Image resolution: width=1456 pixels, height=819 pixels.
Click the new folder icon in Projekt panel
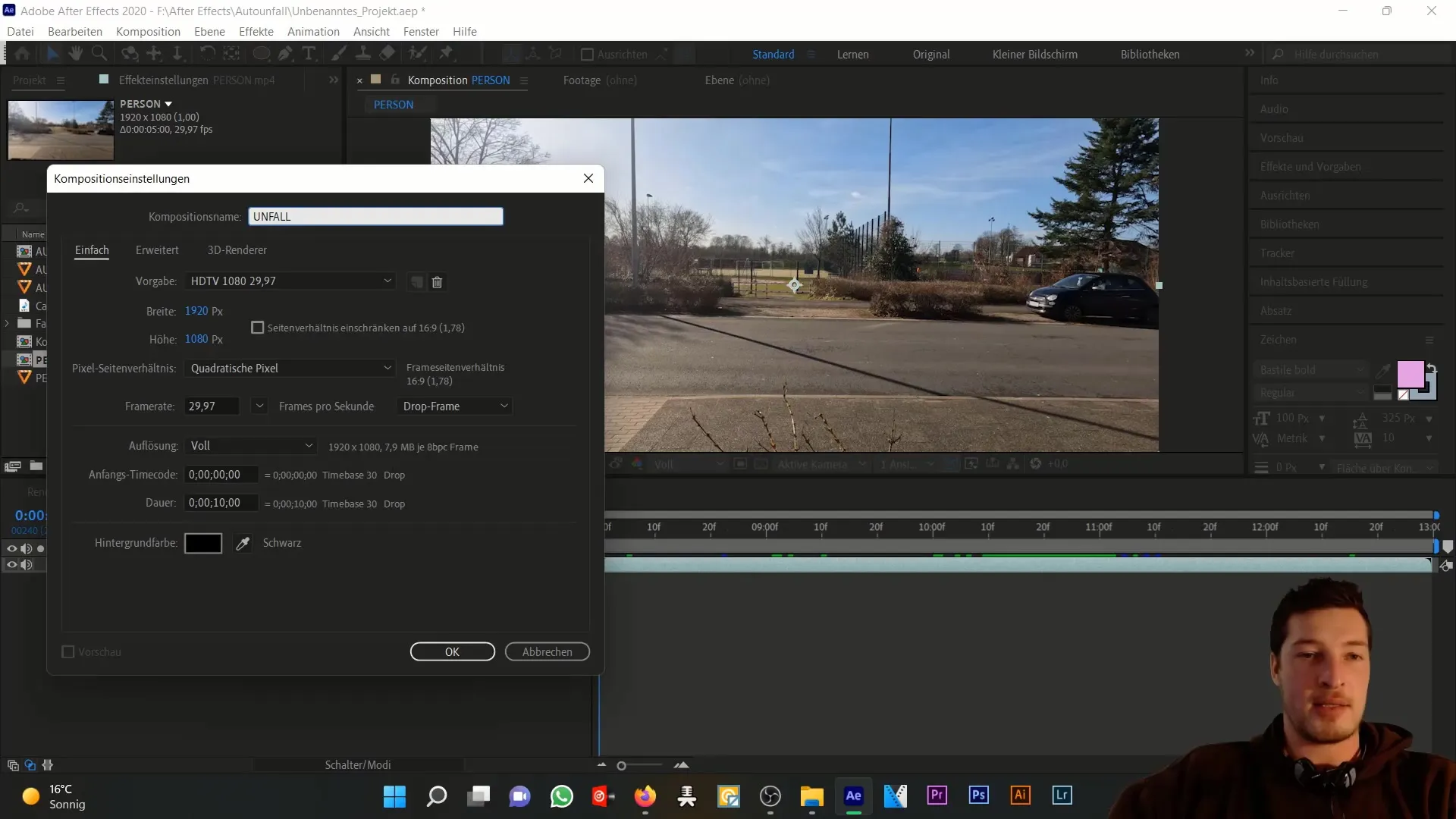tap(36, 466)
